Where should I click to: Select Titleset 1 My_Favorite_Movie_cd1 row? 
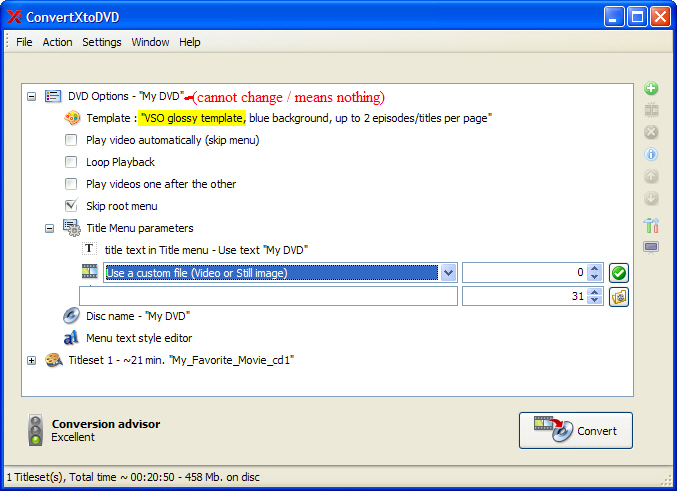click(181, 360)
